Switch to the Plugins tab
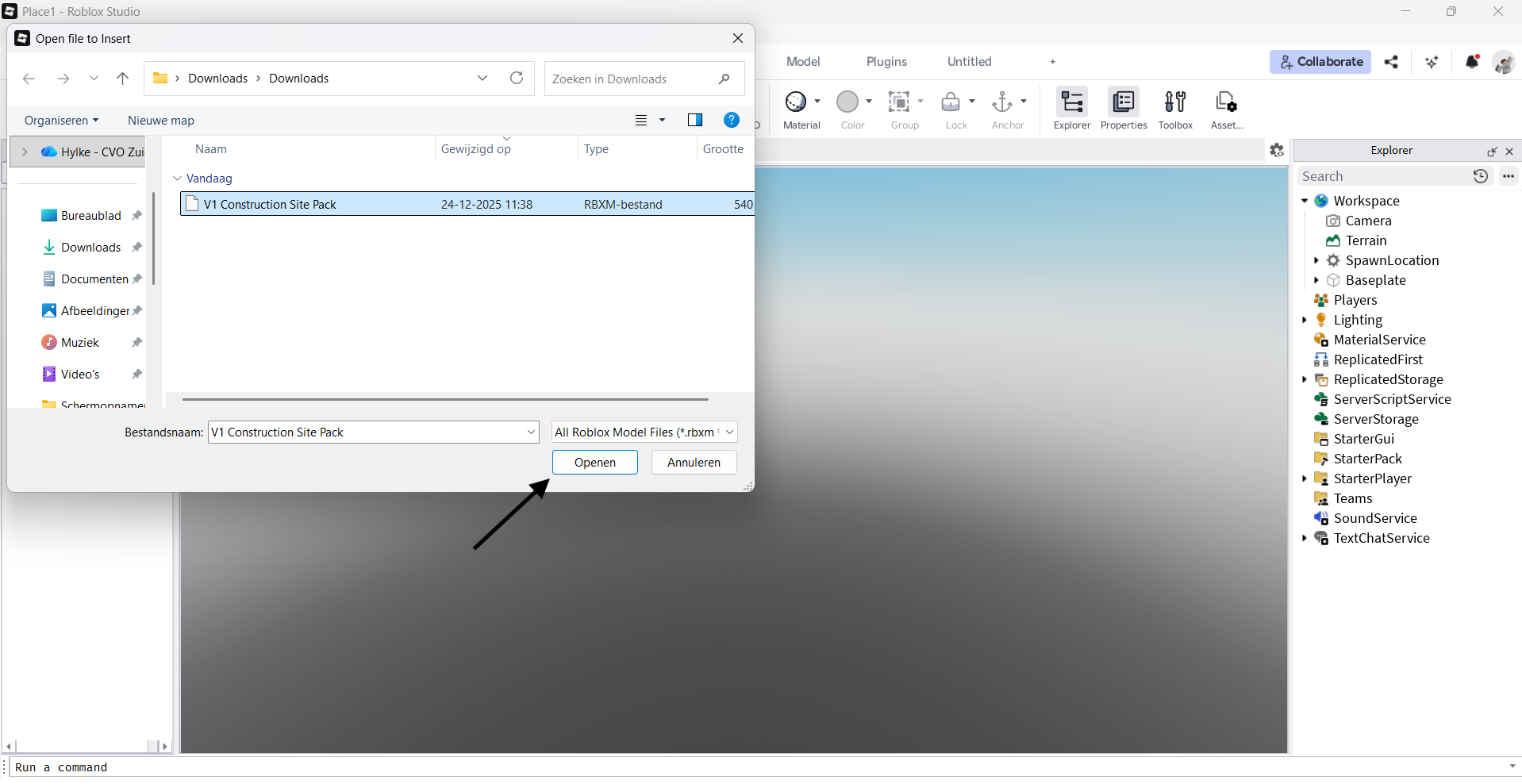The height and width of the screenshot is (784, 1522). 886,61
